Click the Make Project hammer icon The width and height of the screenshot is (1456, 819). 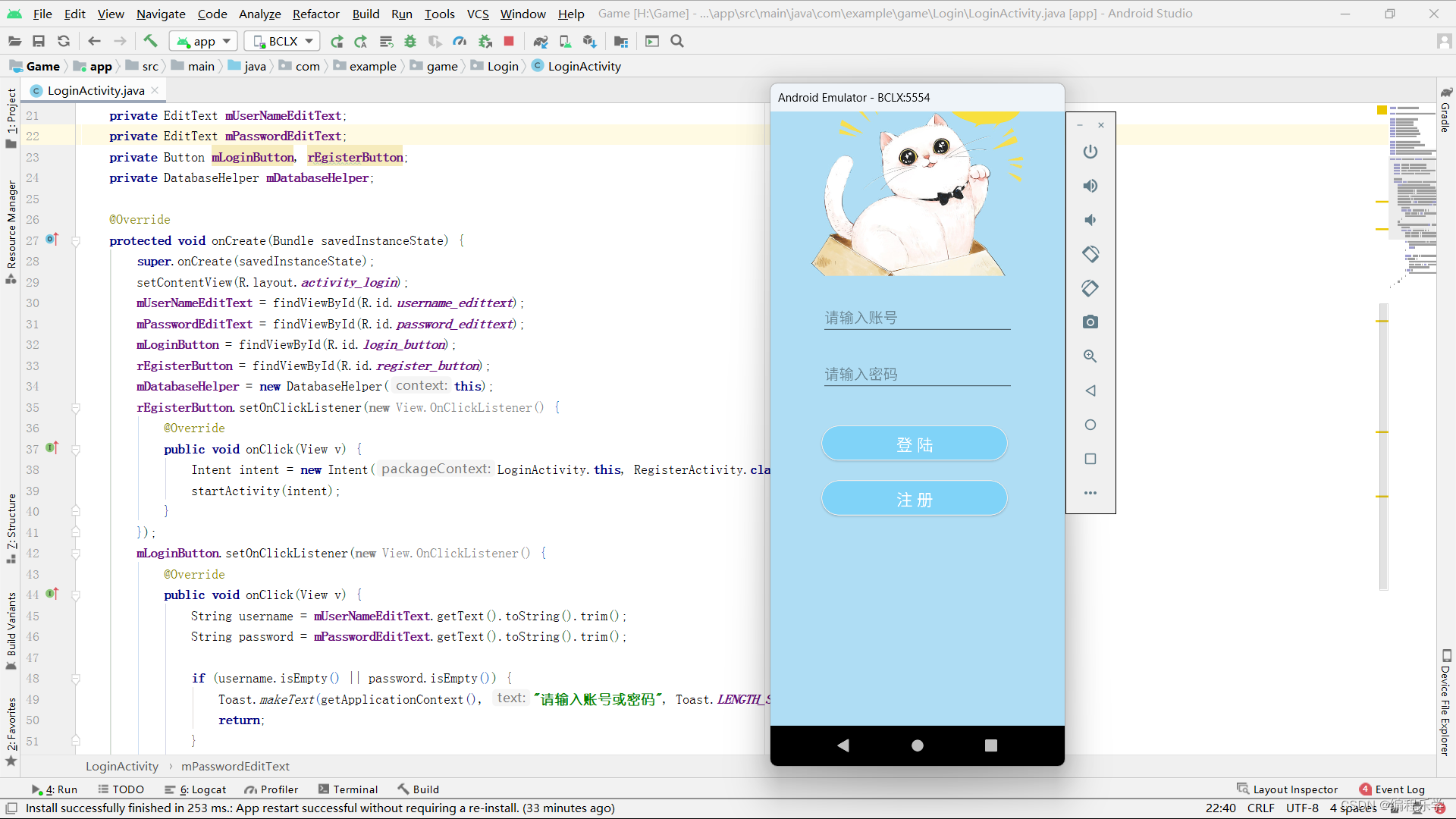(150, 41)
